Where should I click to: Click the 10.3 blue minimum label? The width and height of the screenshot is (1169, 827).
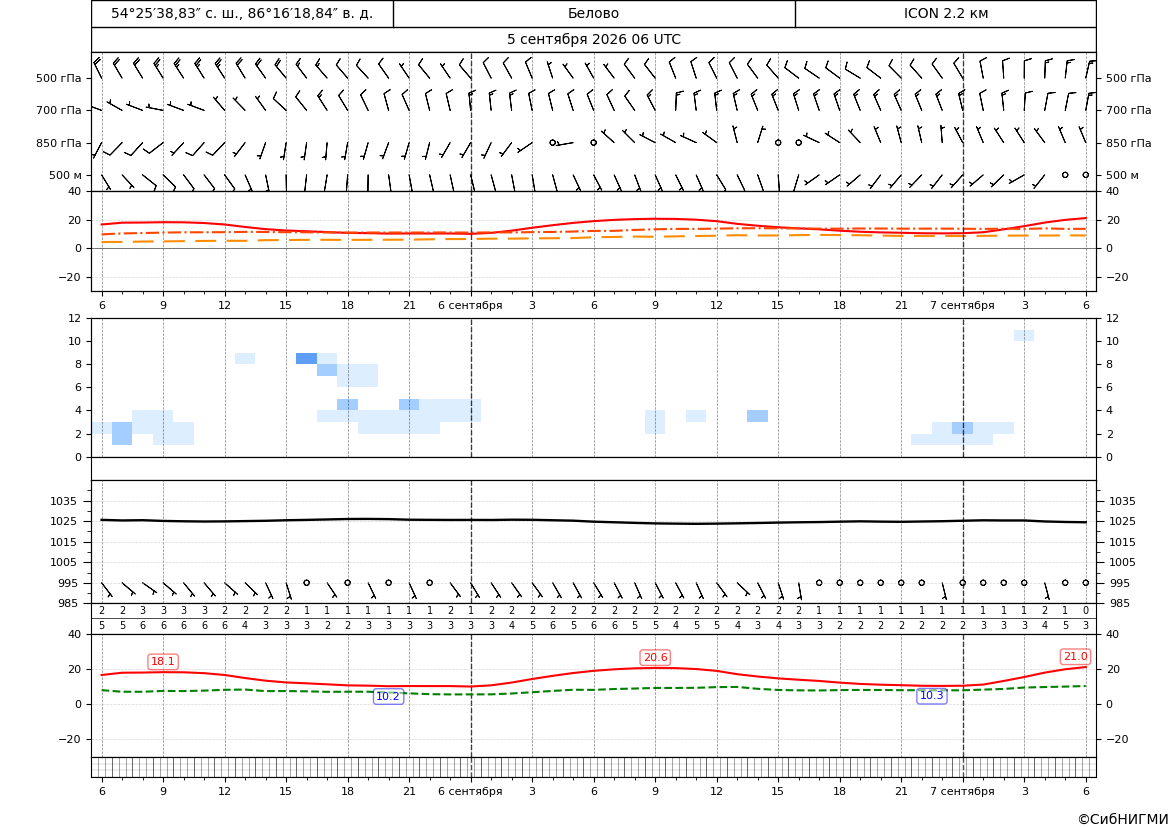931,695
